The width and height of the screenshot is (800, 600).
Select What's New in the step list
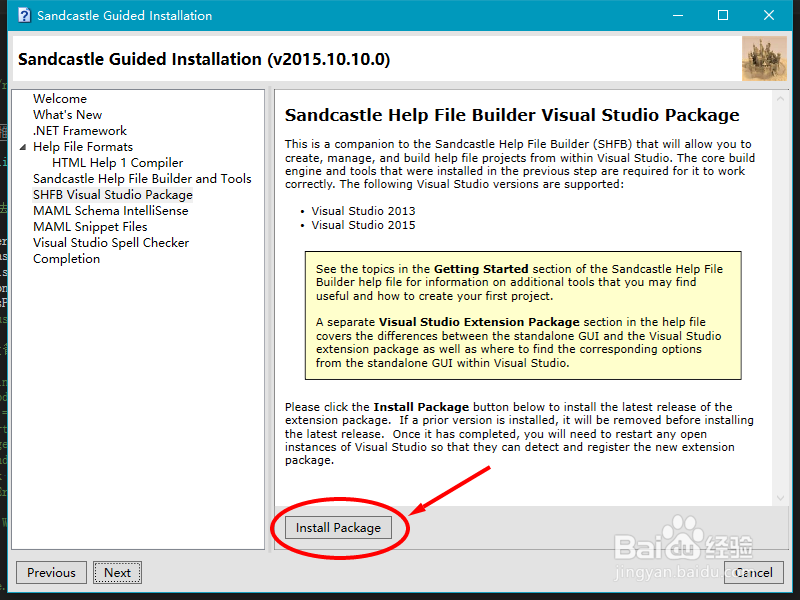[x=67, y=115]
